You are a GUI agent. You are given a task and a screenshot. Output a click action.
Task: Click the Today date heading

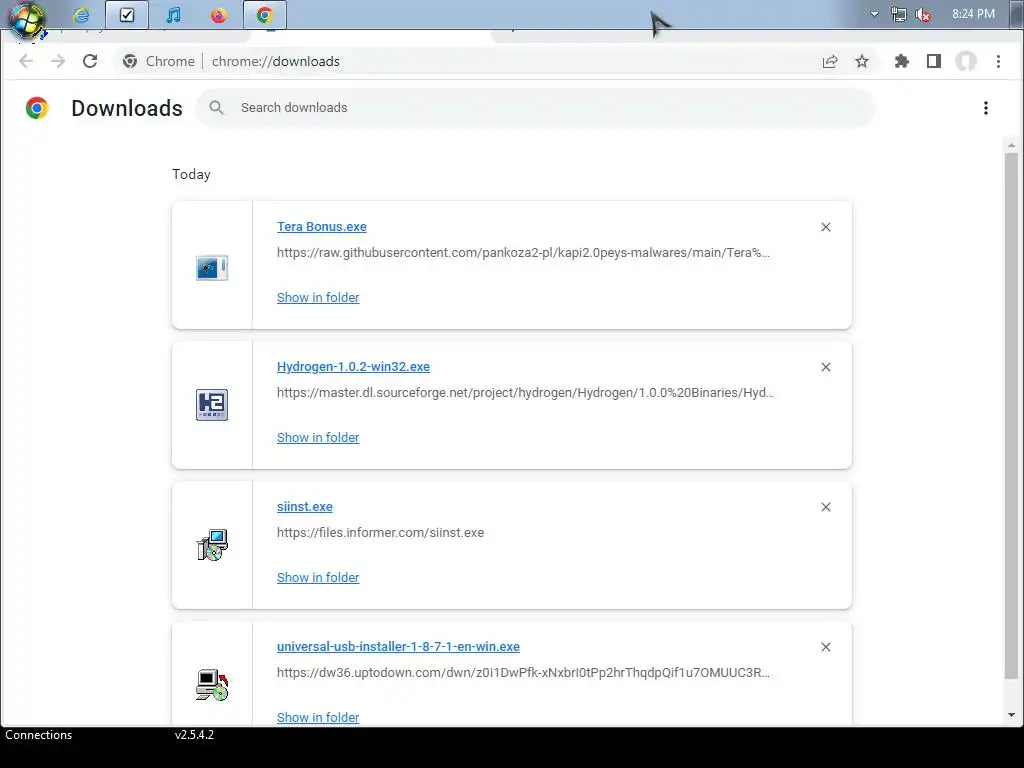[191, 174]
